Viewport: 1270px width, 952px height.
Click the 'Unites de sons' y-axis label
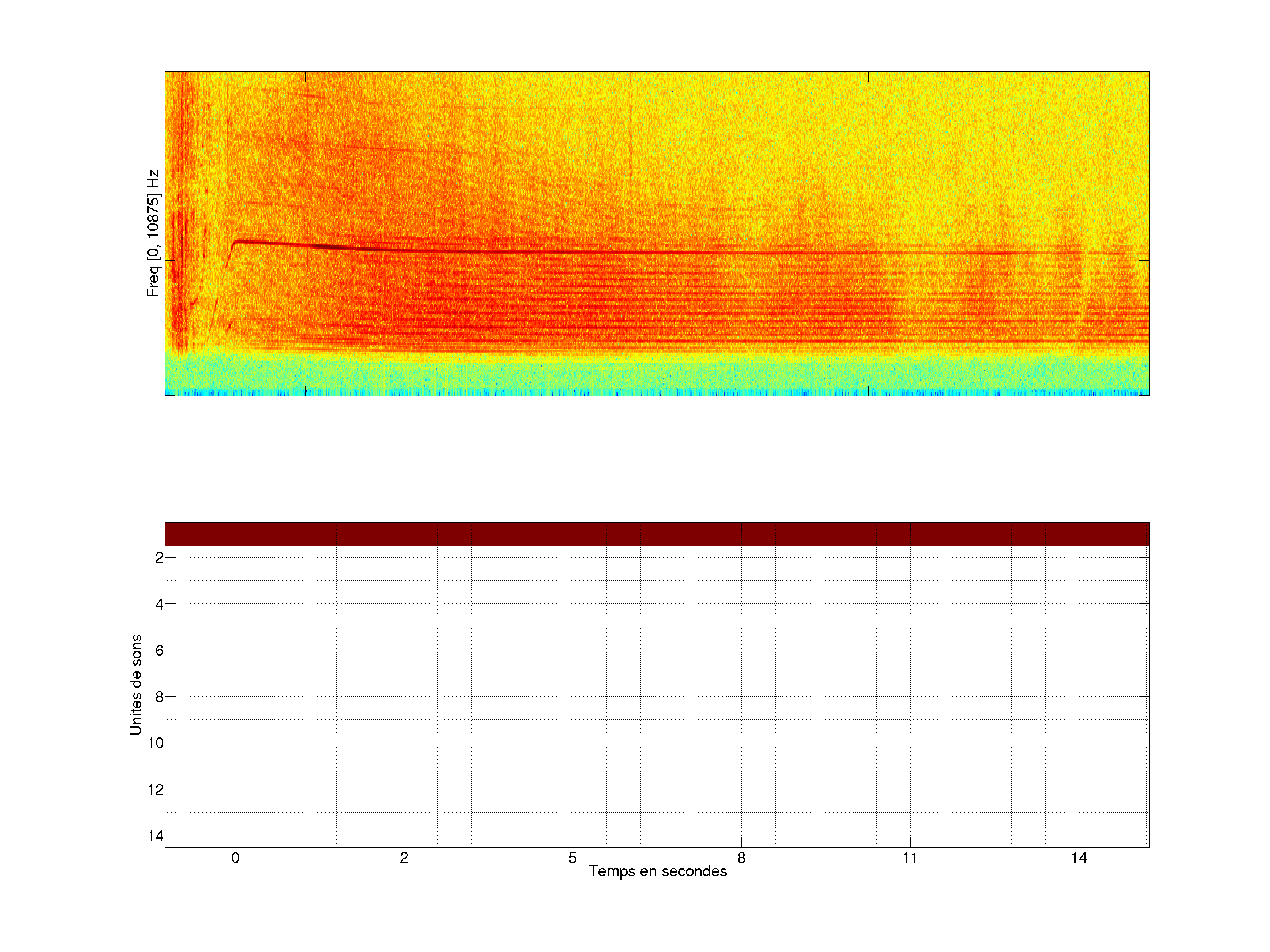pos(135,684)
